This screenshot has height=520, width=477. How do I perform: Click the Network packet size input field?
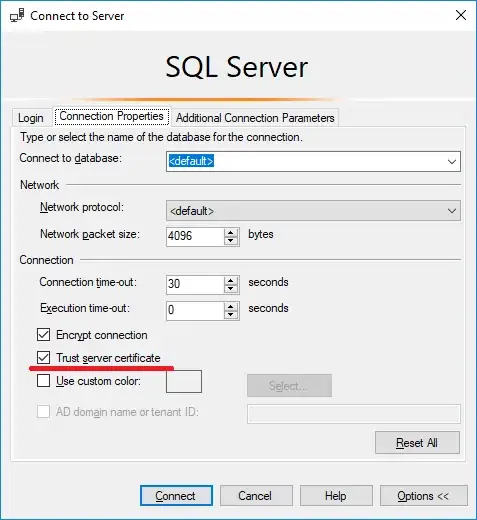[x=195, y=237]
